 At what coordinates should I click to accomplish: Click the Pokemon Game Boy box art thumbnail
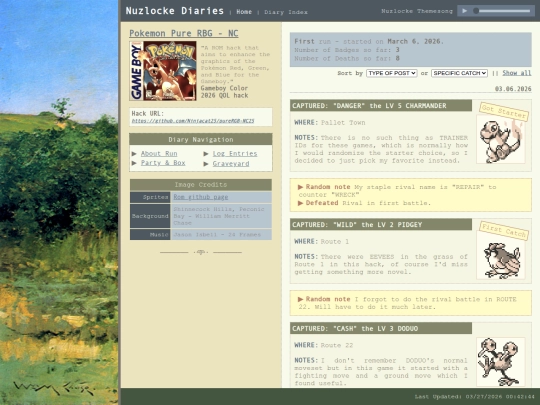point(163,71)
